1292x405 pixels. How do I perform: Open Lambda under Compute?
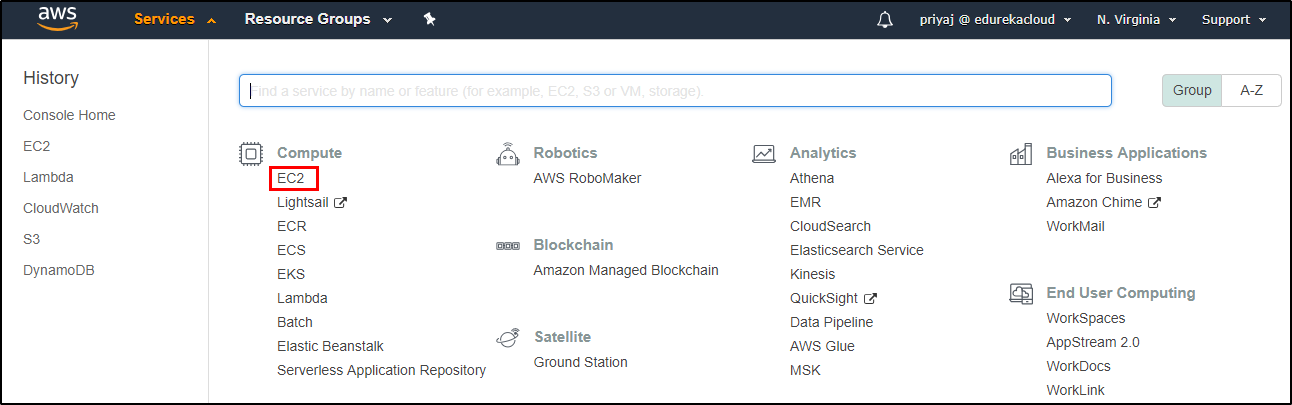(x=302, y=298)
